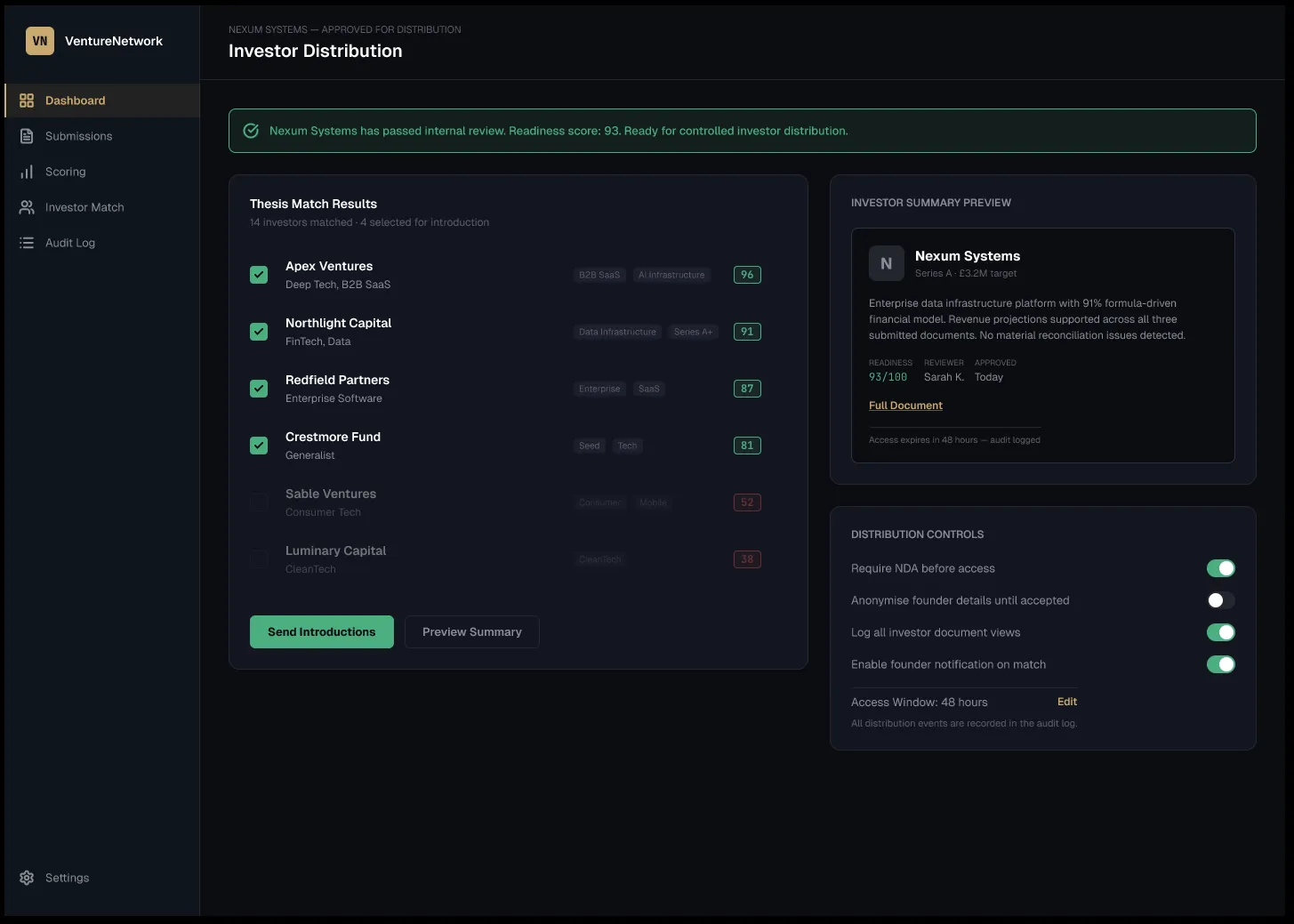Click the Submissions document icon

(27, 136)
